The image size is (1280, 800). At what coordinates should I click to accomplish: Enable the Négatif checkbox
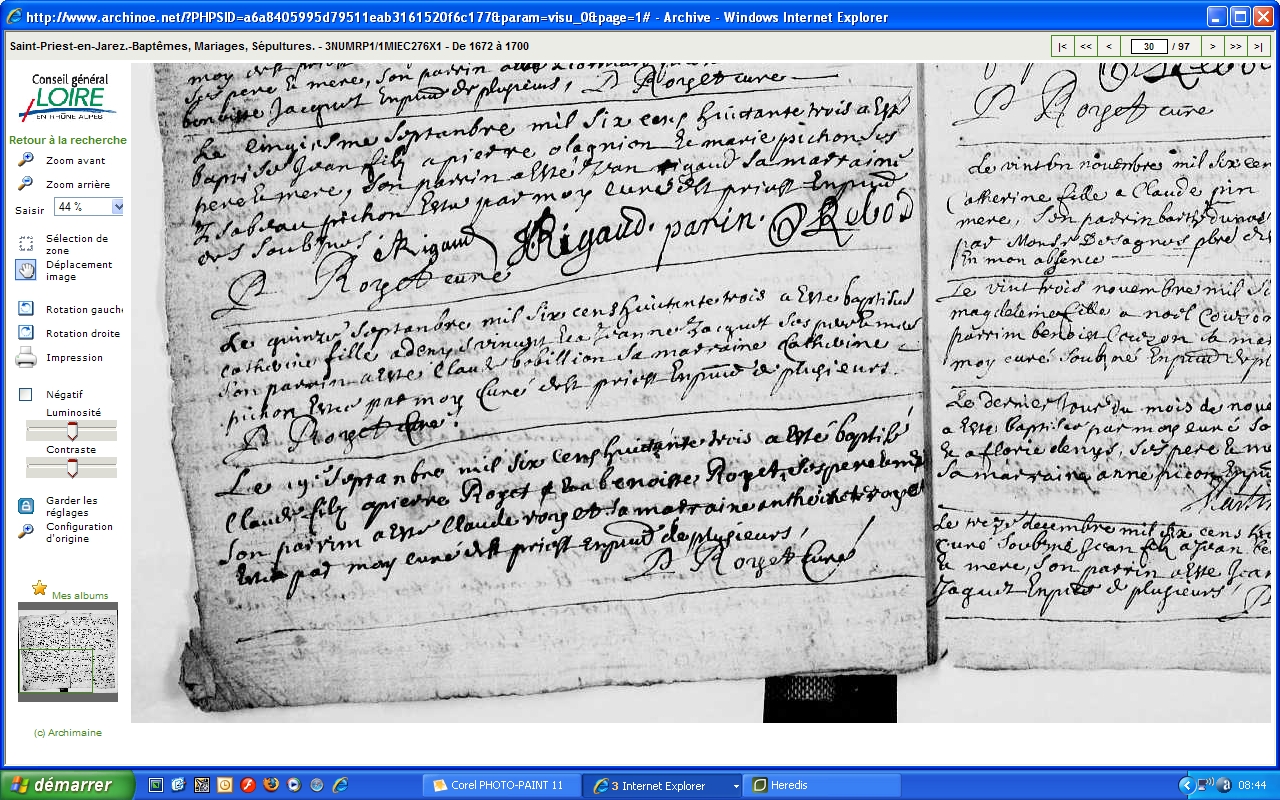point(26,395)
